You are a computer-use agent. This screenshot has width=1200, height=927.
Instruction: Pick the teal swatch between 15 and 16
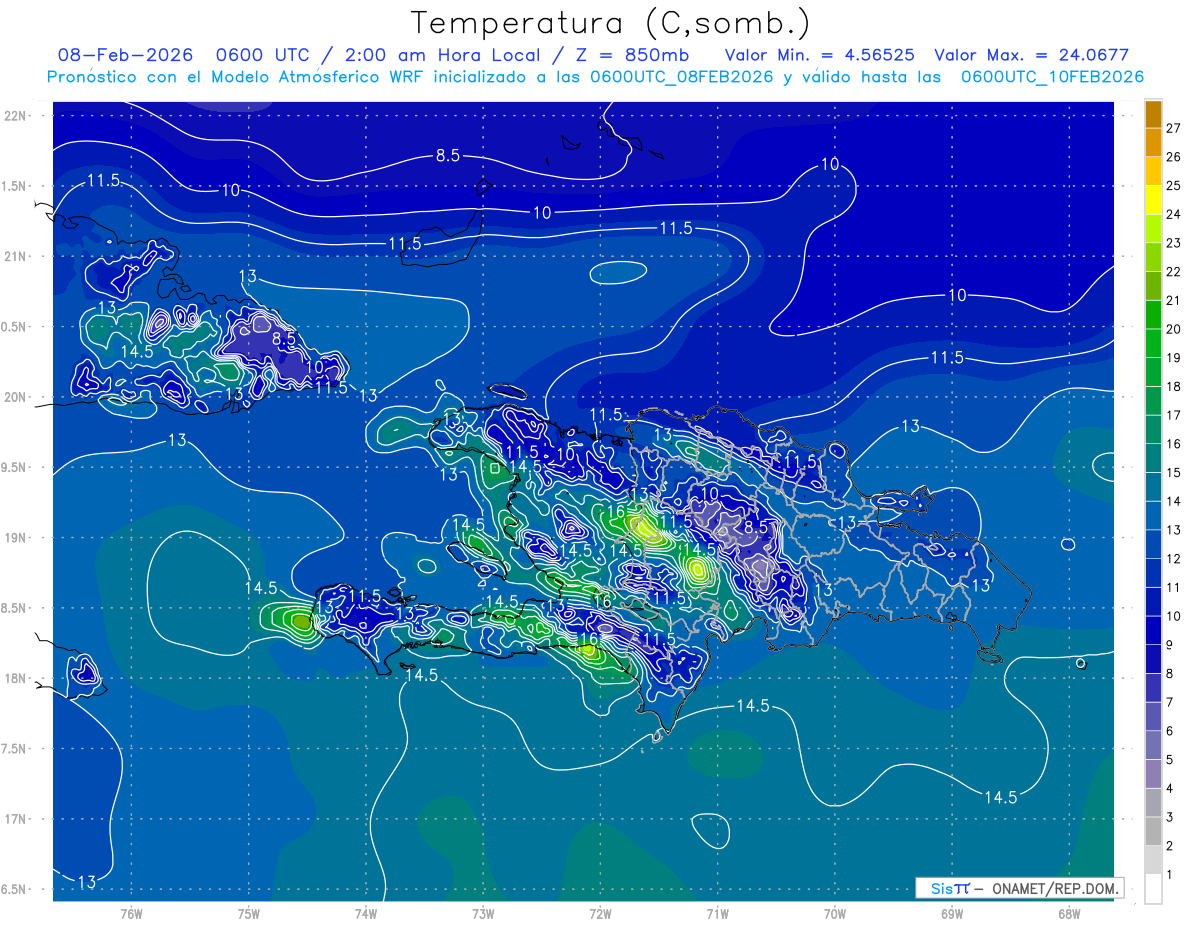1153,458
